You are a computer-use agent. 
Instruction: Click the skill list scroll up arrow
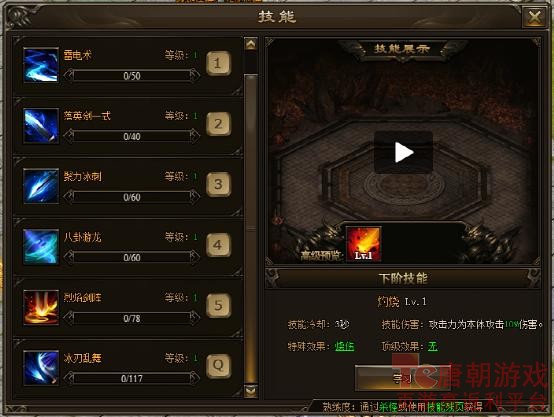click(x=251, y=44)
